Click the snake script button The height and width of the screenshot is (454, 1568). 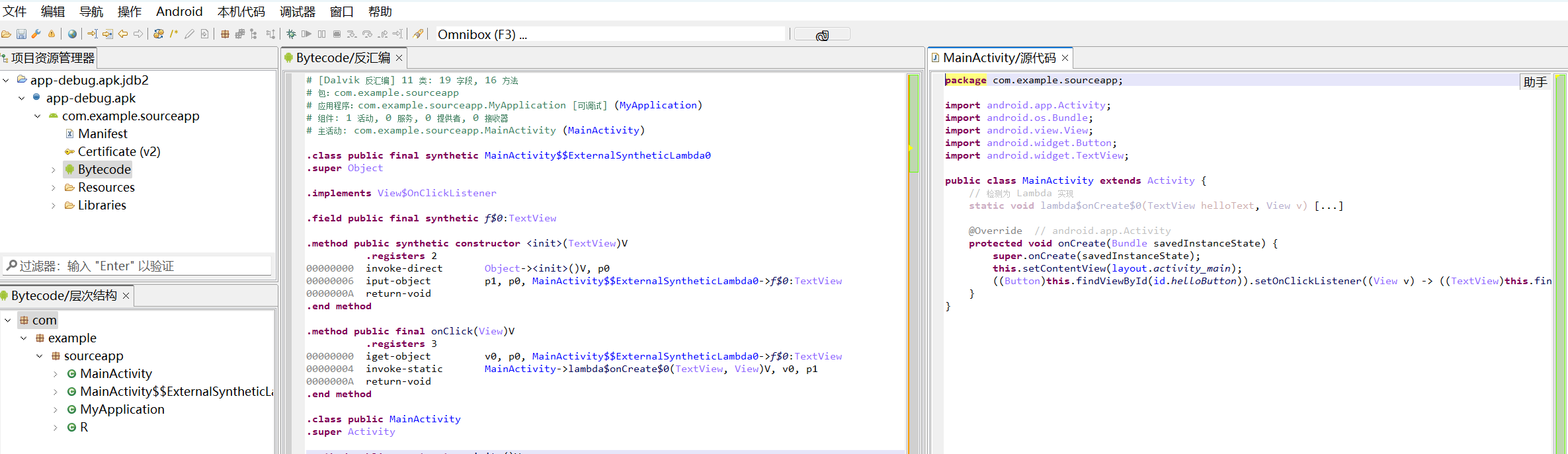[822, 35]
